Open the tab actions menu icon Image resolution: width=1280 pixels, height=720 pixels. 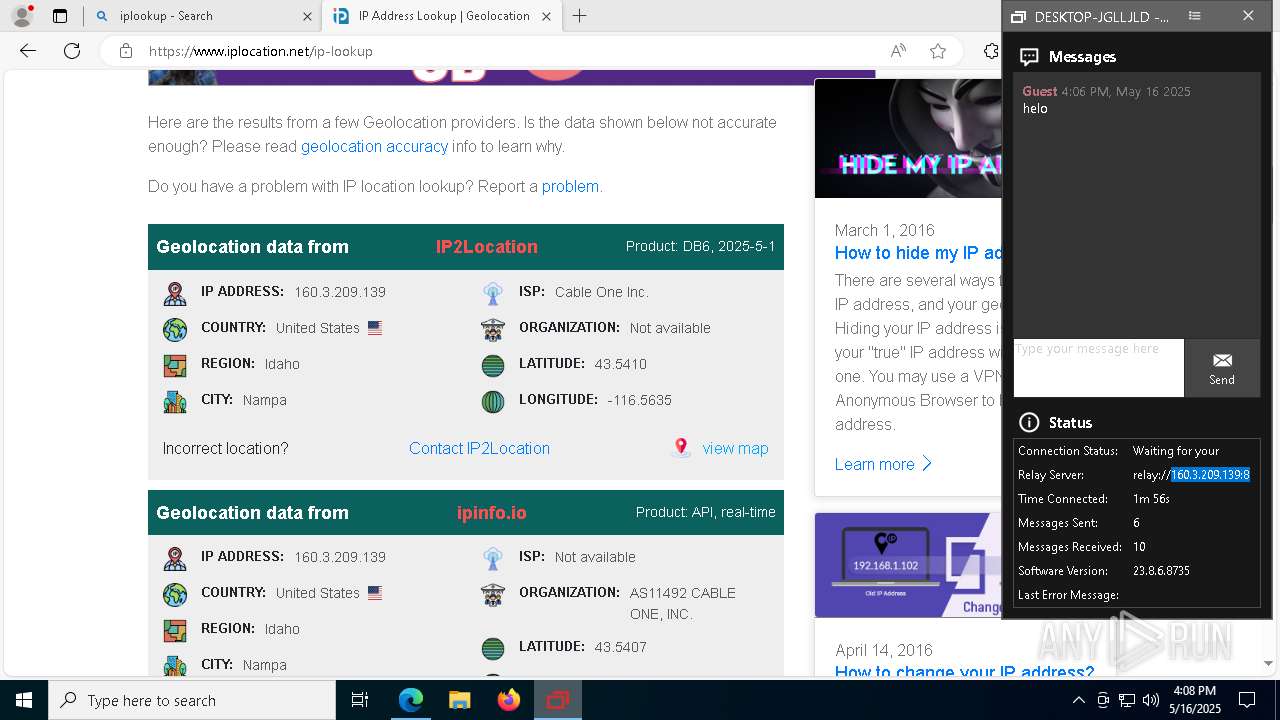(60, 16)
